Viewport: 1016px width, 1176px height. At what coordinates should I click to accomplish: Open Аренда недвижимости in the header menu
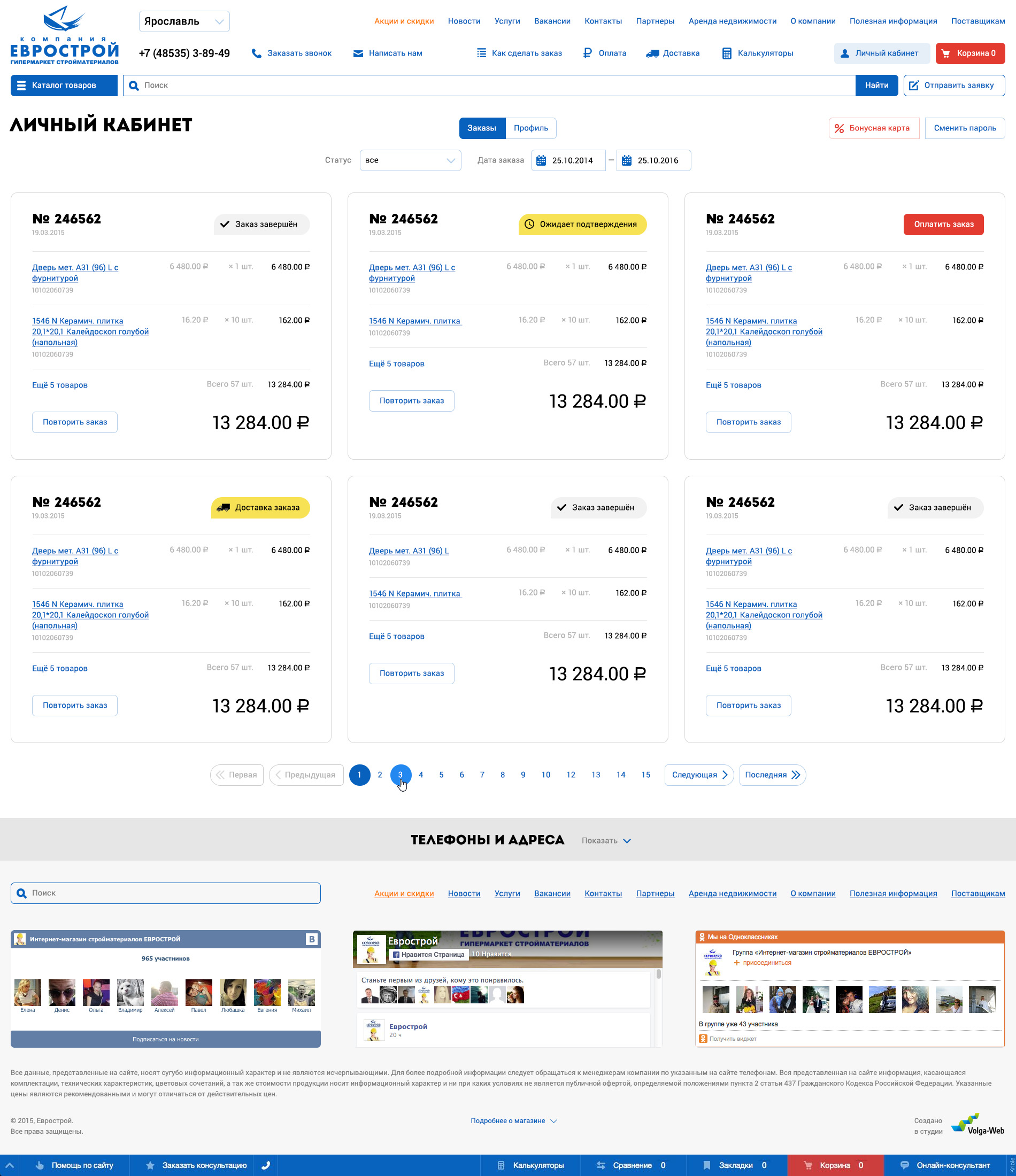[733, 21]
